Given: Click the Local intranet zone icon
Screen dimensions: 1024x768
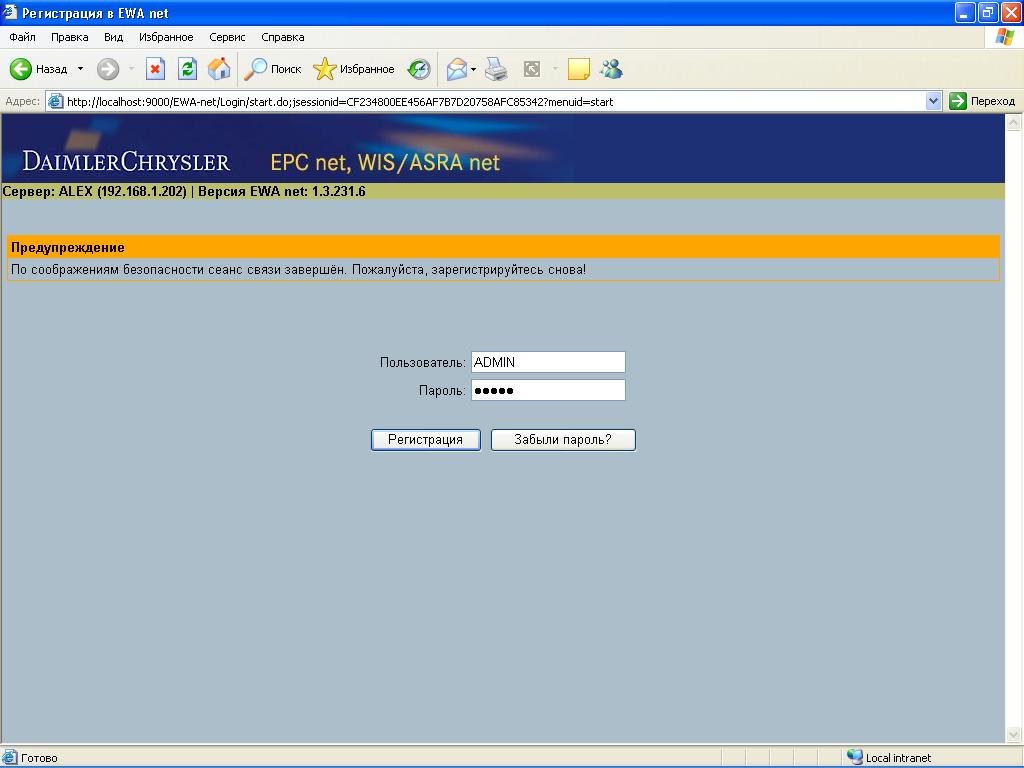Looking at the screenshot, I should pyautogui.click(x=854, y=757).
